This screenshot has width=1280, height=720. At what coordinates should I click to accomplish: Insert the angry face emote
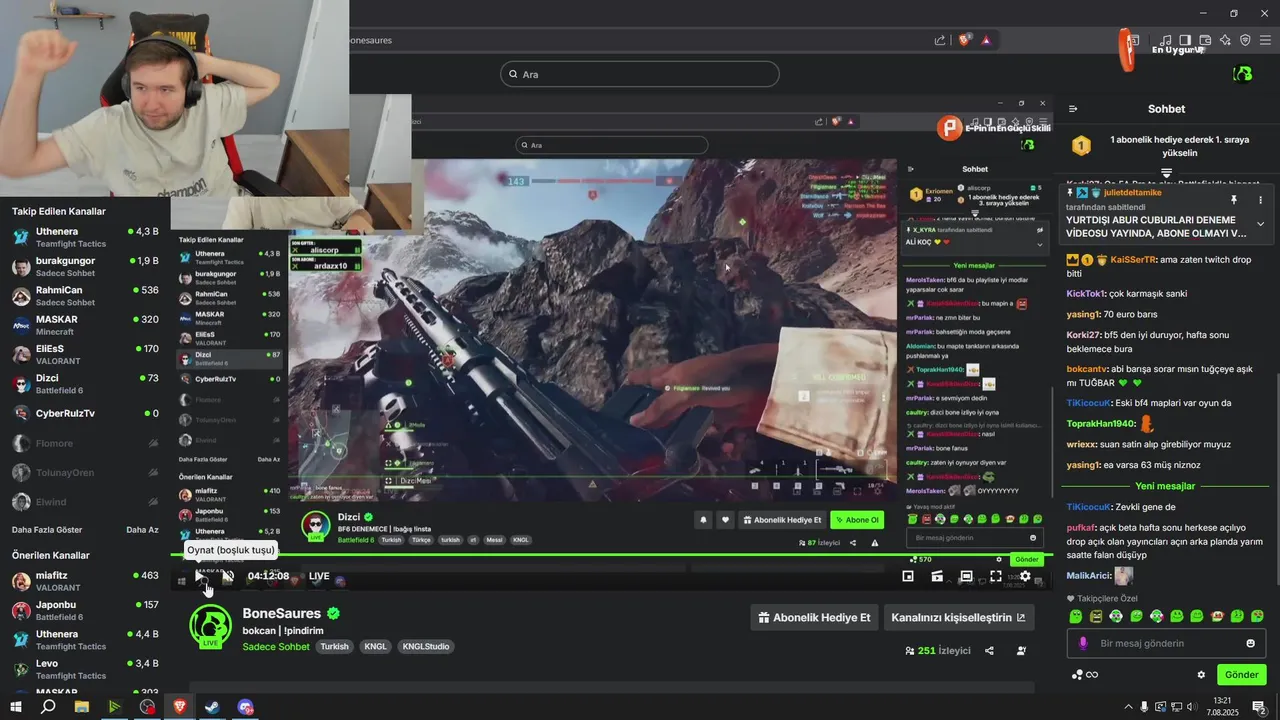(x=1096, y=616)
